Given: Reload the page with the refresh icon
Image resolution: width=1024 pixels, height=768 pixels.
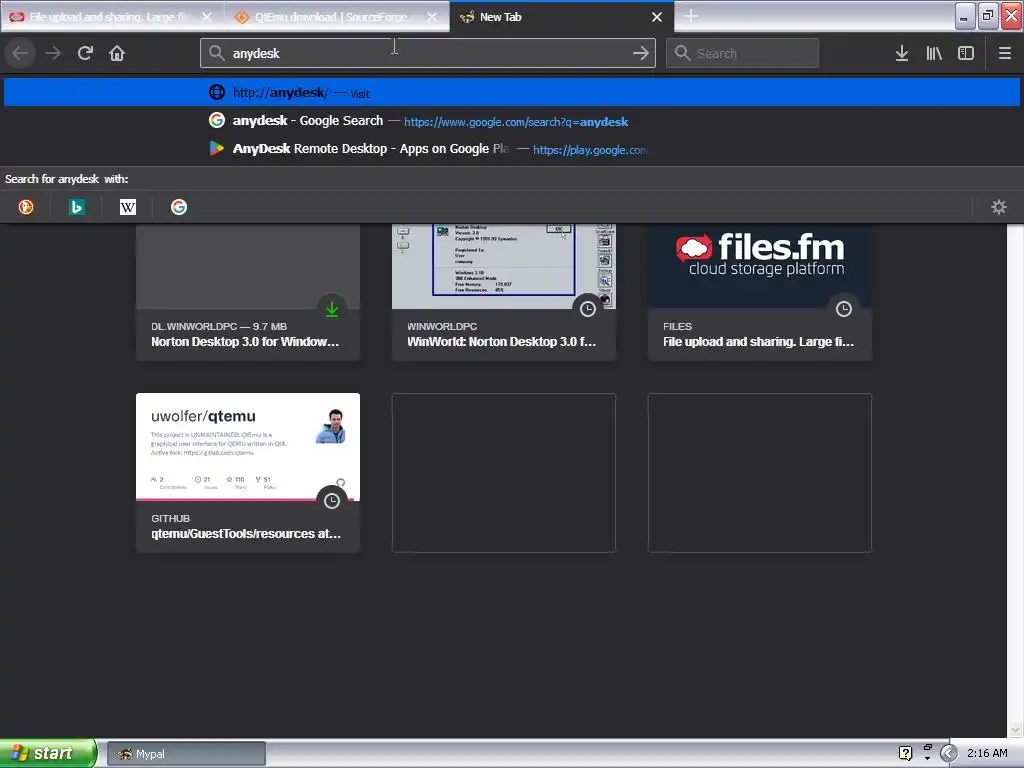Looking at the screenshot, I should click(85, 53).
